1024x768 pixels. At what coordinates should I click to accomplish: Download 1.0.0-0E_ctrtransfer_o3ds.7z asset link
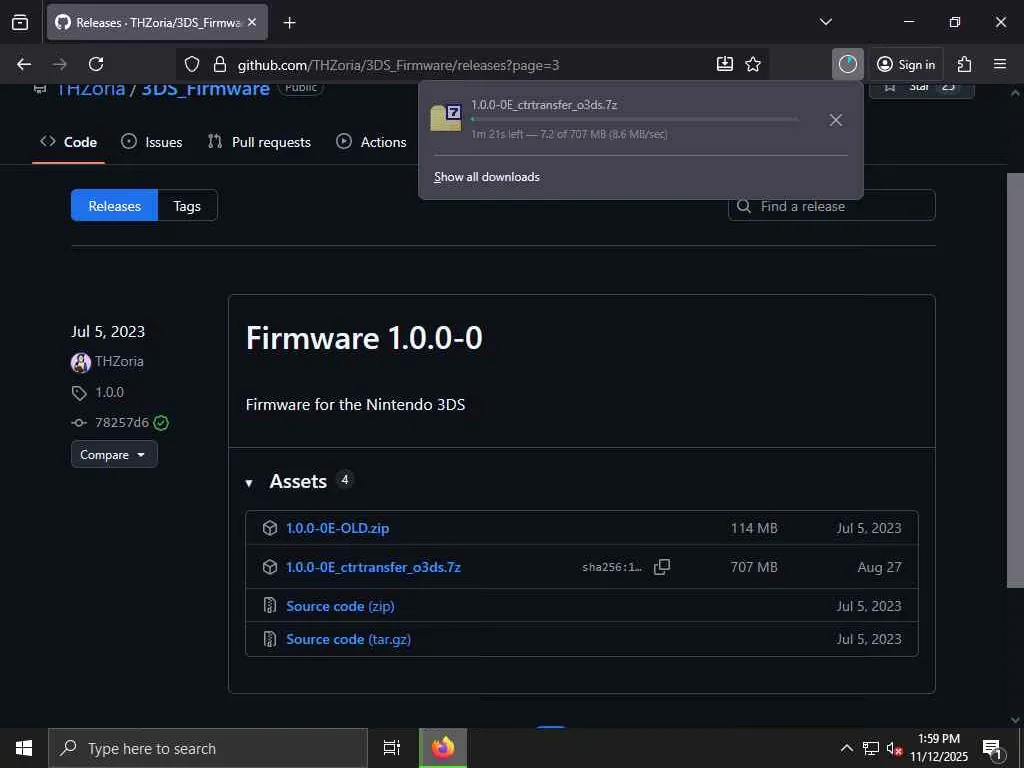[x=373, y=567]
